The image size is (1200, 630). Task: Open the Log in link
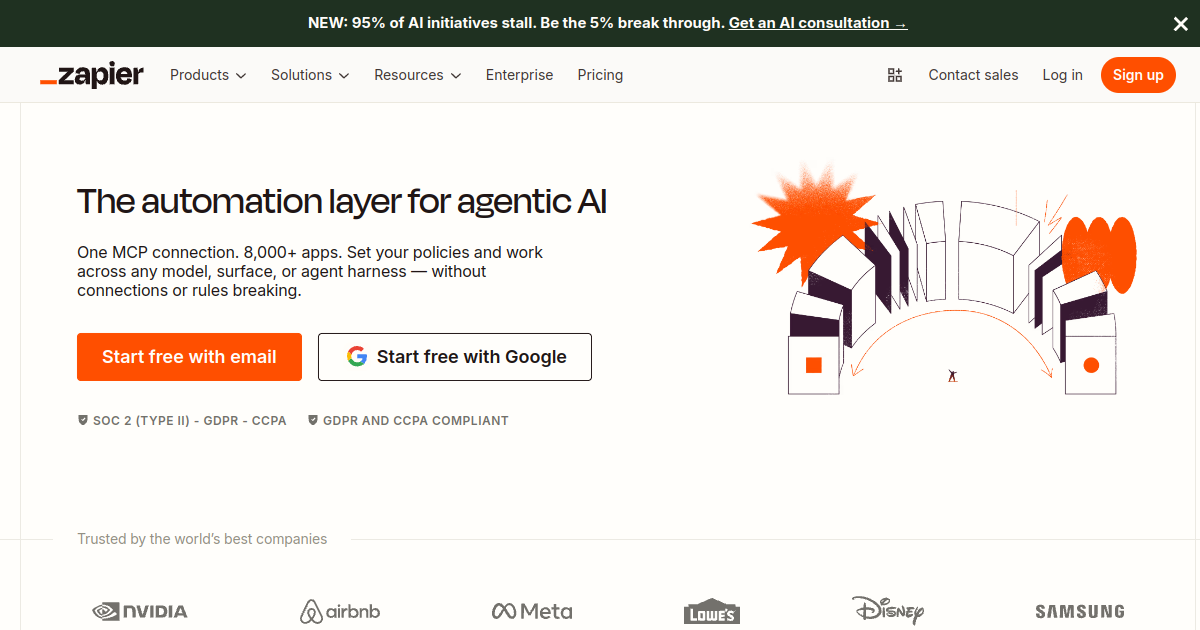pyautogui.click(x=1062, y=75)
